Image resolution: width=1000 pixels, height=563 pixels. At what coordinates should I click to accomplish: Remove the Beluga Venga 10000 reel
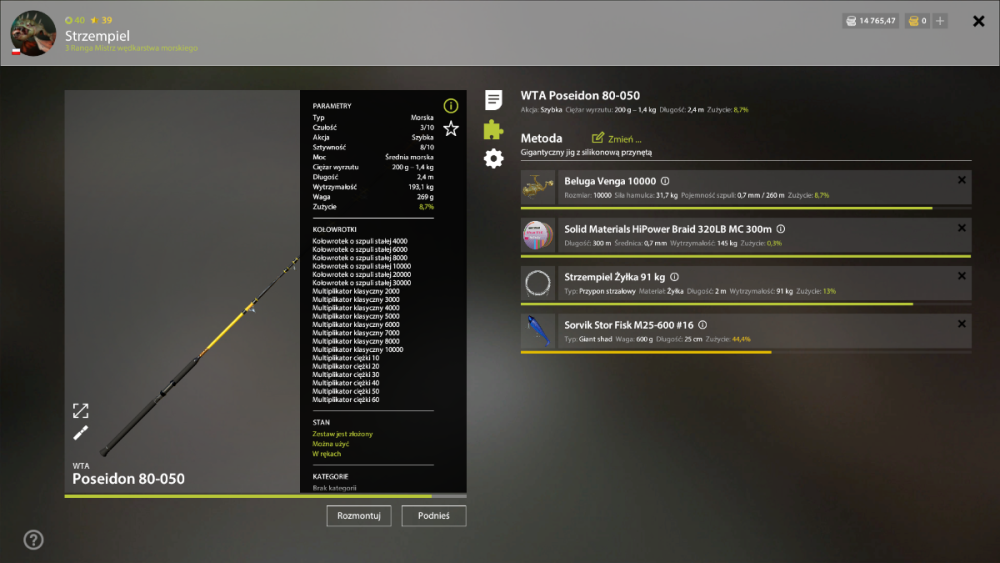coord(962,180)
